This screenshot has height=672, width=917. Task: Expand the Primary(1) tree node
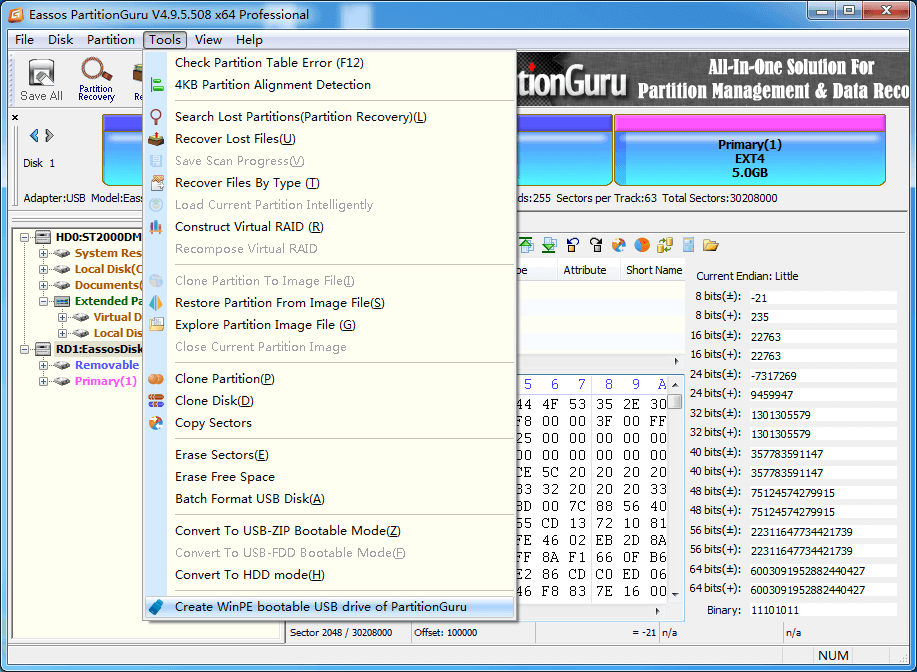point(43,381)
